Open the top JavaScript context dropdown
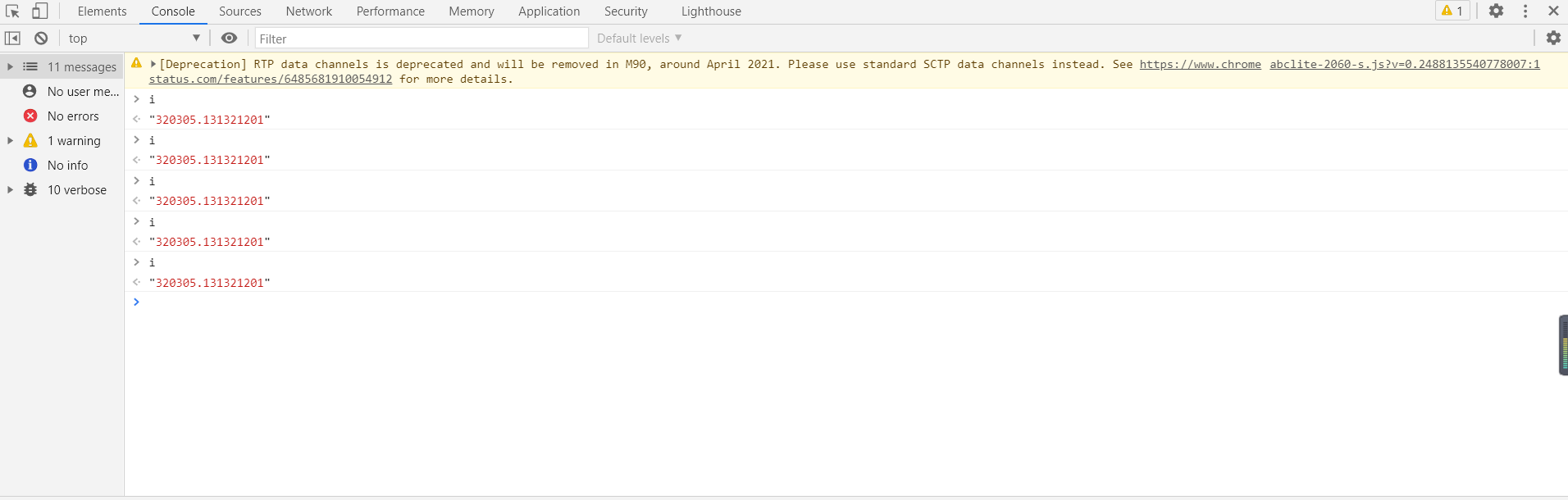The height and width of the screenshot is (500, 1568). point(134,38)
